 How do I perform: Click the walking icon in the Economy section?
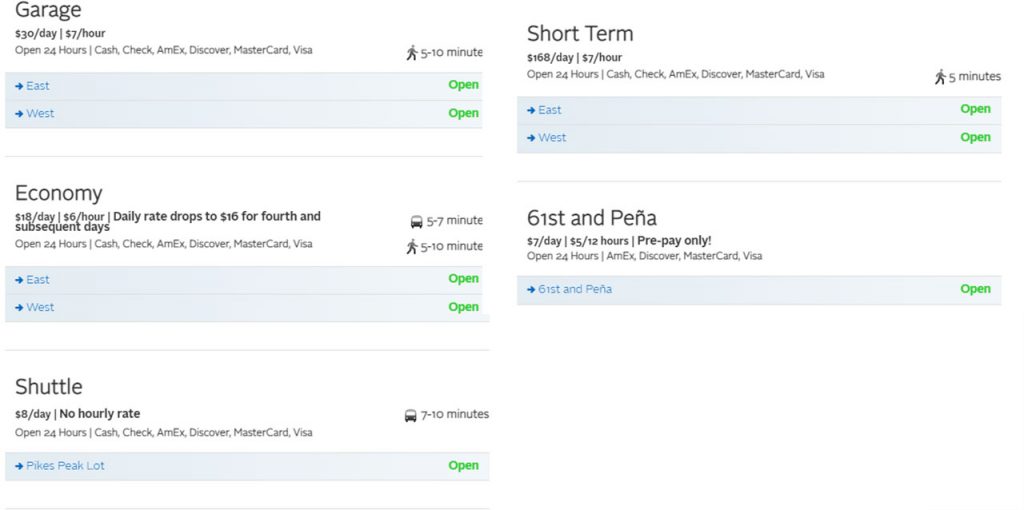[411, 247]
